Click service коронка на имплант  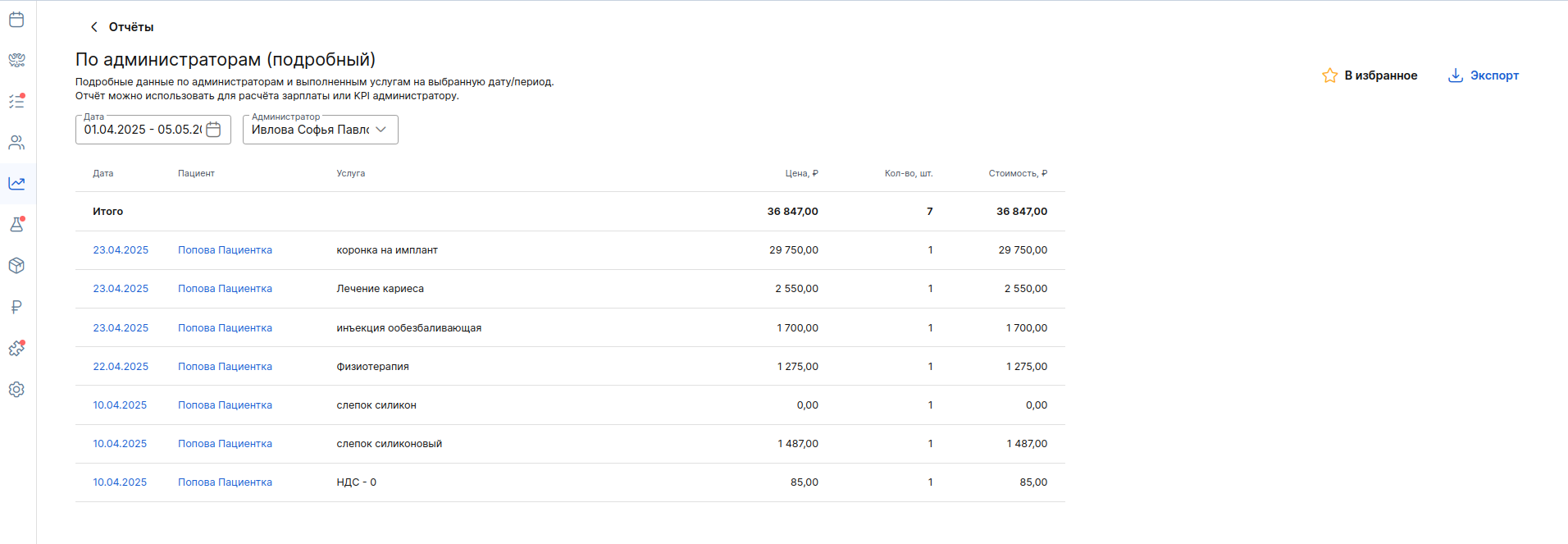point(387,250)
